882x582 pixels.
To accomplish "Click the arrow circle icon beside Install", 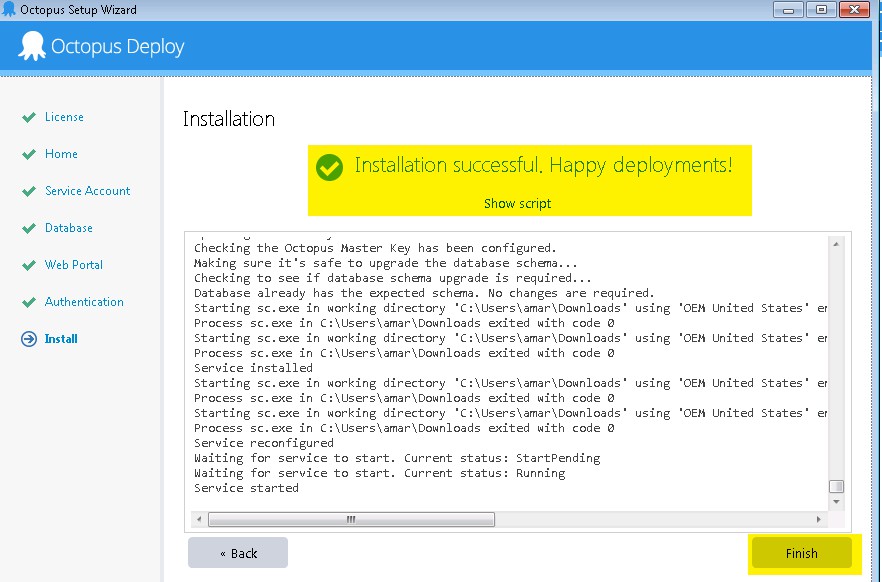I will click(x=29, y=339).
